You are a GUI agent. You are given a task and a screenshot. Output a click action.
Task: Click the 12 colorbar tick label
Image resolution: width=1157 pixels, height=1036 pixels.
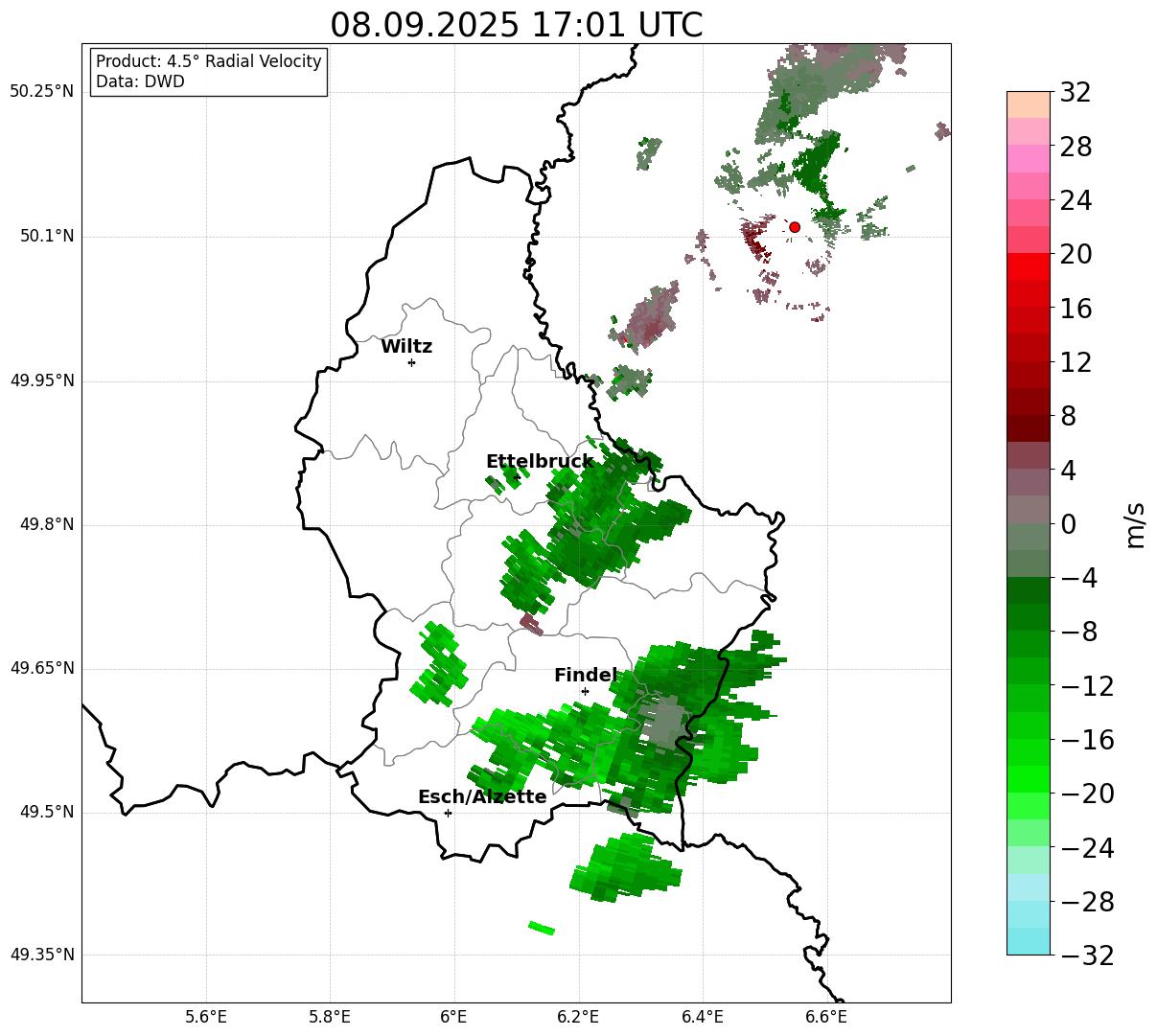coord(1076,362)
